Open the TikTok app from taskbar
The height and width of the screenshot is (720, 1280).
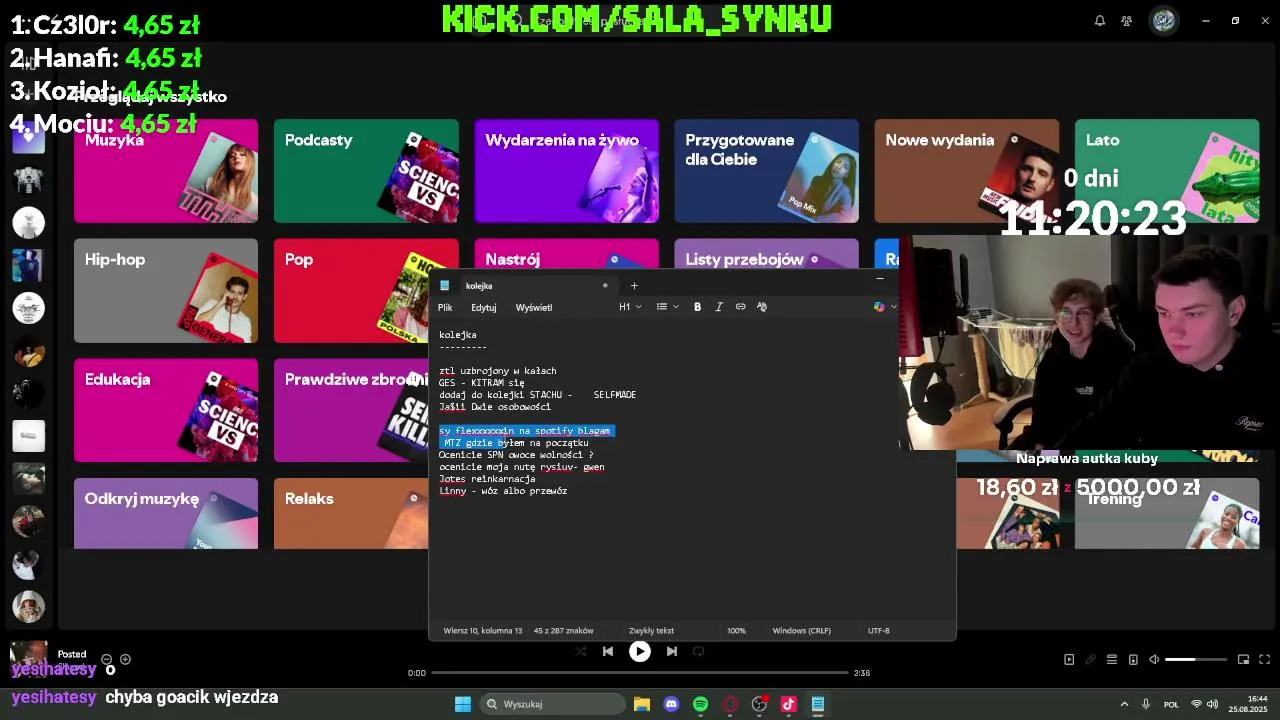788,704
